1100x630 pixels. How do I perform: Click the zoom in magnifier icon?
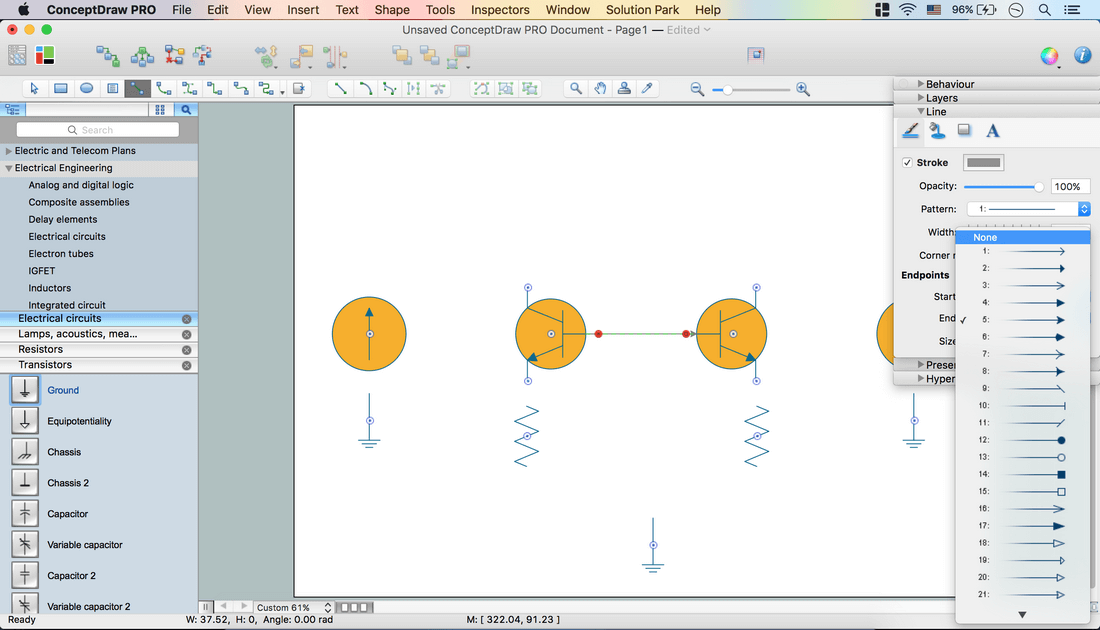point(802,90)
